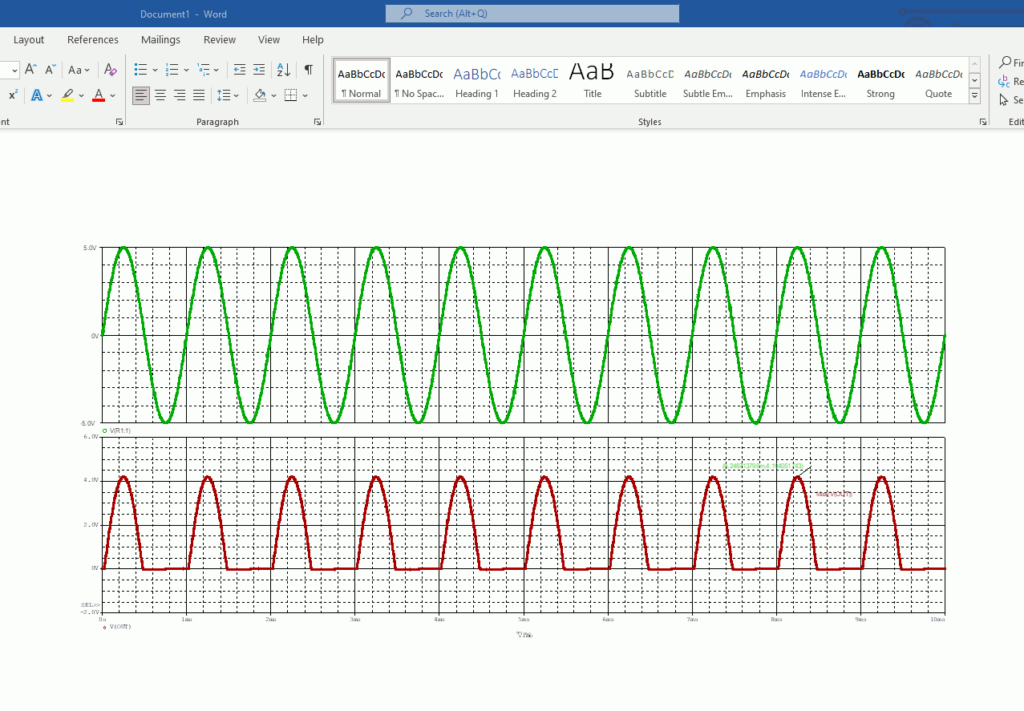This screenshot has width=1024, height=711.
Task: Apply the Emphasis style
Action: (765, 80)
